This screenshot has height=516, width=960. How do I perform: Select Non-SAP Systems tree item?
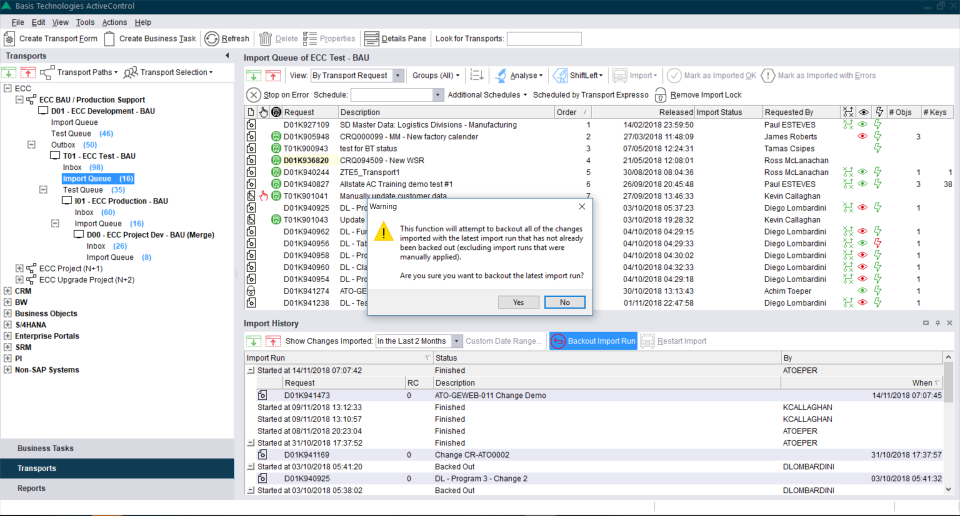[x=47, y=370]
